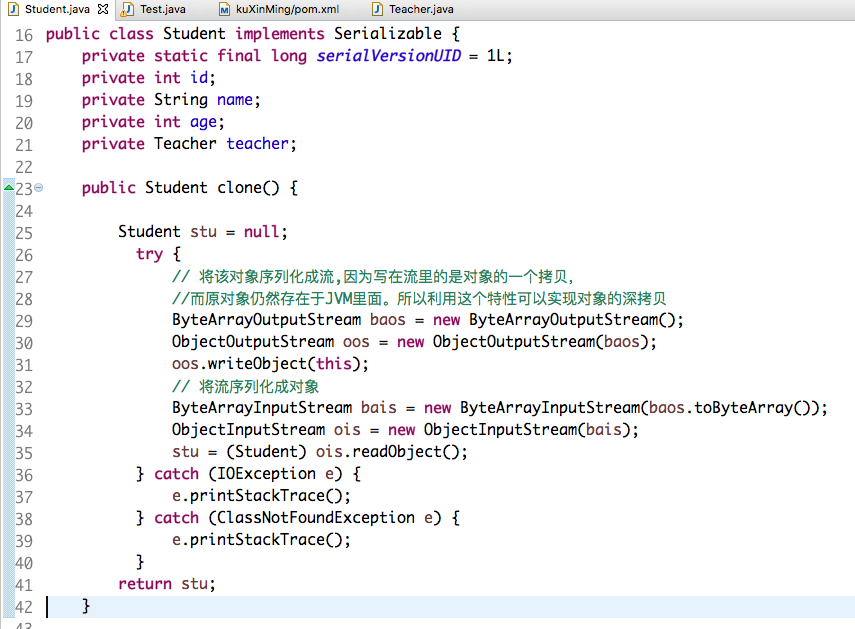Screen dimensions: 855x629
Task: Collapse the clone() method fold at line 23
Action: pos(38,188)
